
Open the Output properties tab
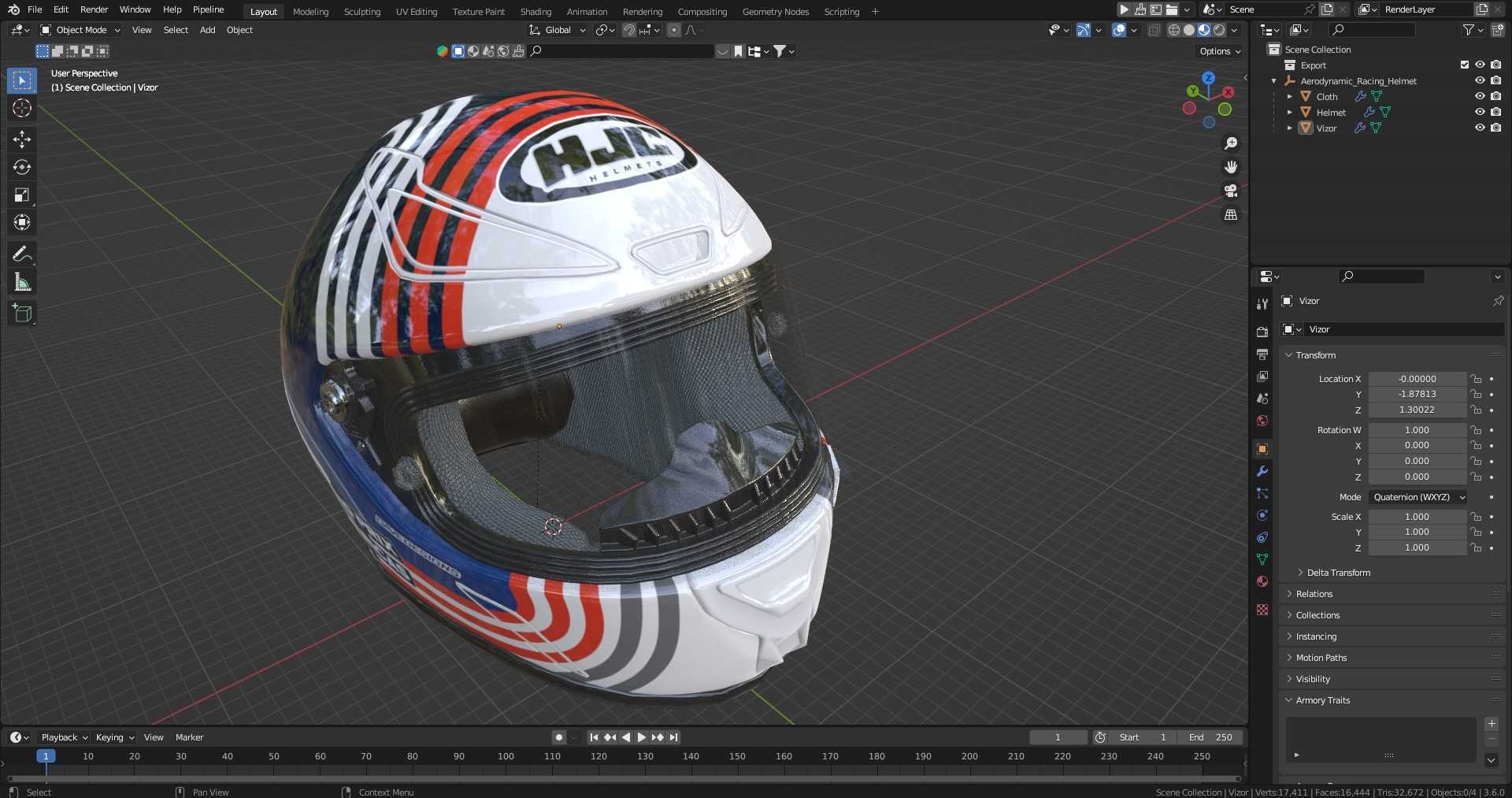tap(1262, 354)
